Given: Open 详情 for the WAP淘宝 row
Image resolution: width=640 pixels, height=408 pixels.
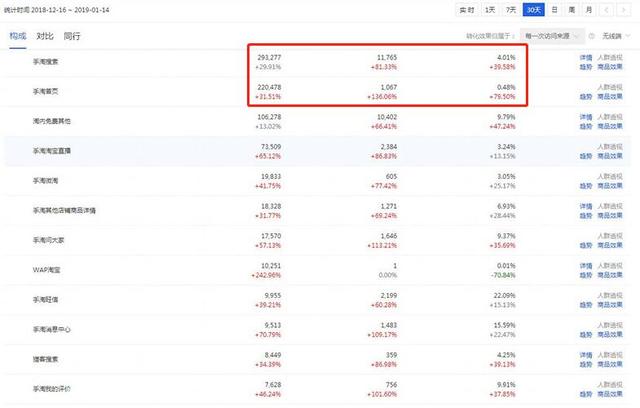Looking at the screenshot, I should (586, 266).
